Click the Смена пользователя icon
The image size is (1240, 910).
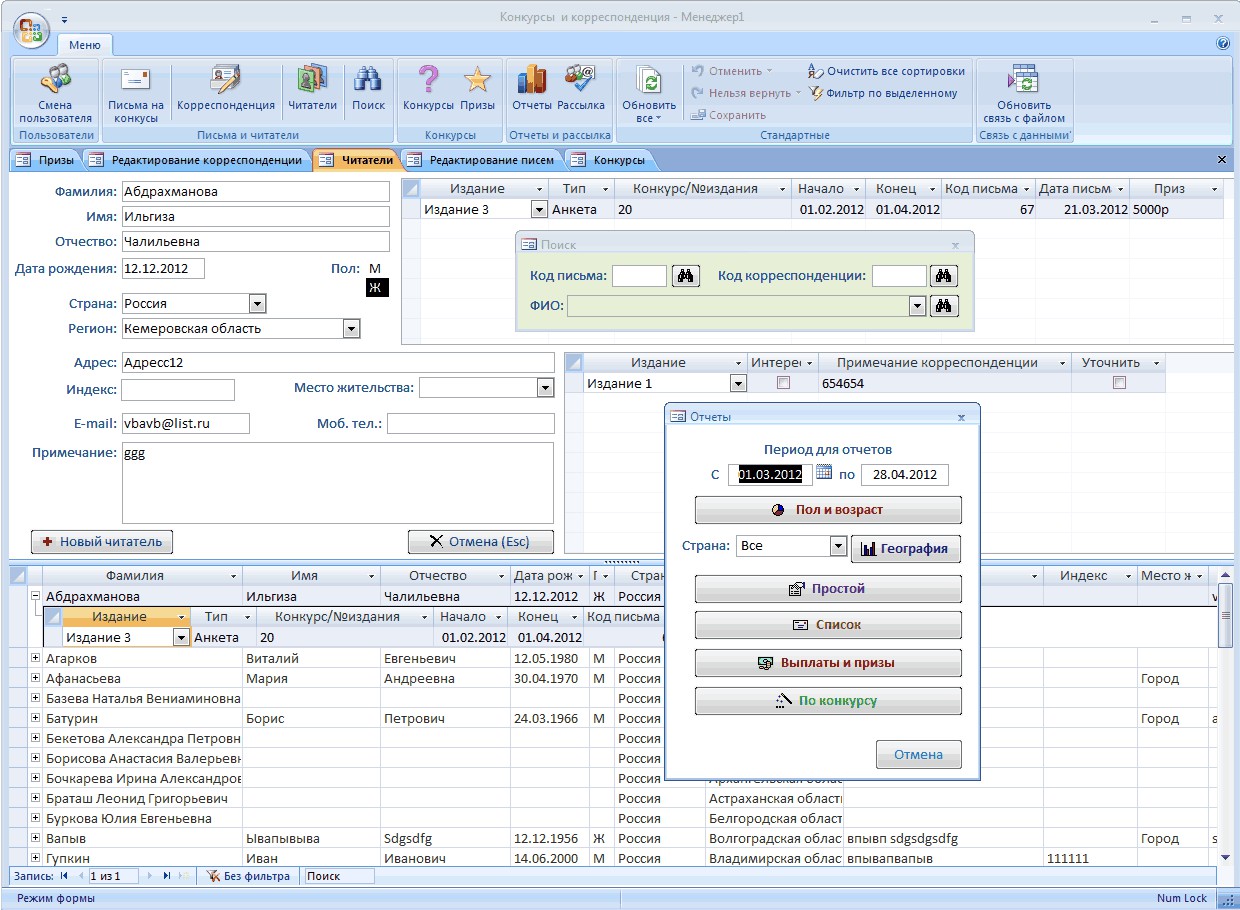pyautogui.click(x=55, y=93)
